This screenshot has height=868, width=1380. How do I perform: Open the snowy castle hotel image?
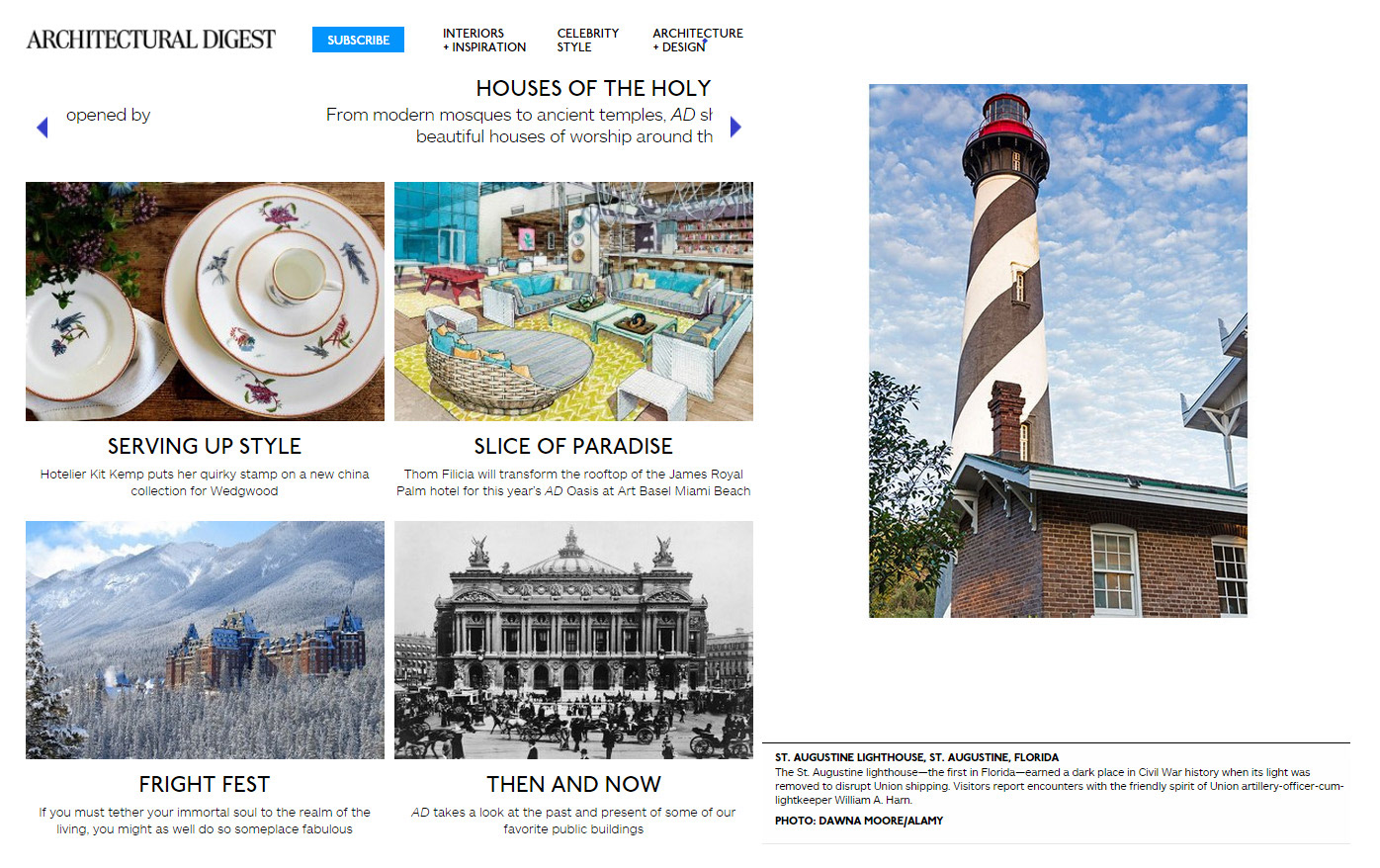coord(205,640)
